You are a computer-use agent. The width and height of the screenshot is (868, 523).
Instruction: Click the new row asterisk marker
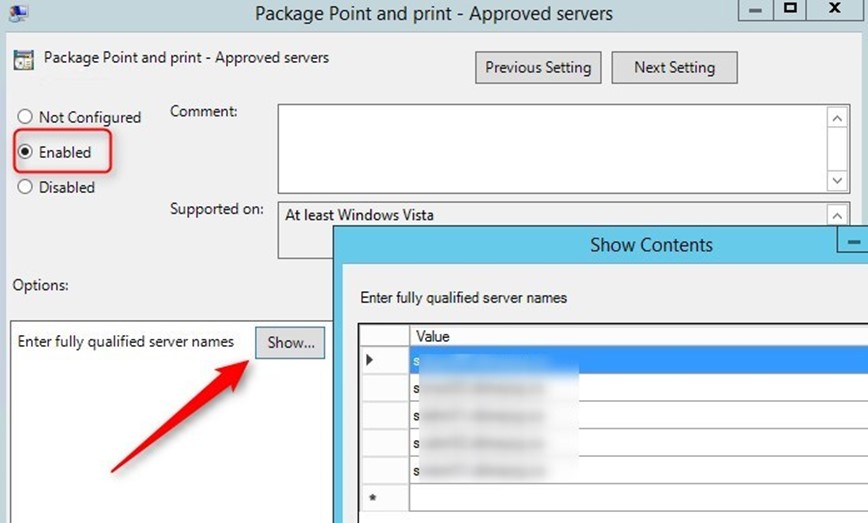pyautogui.click(x=373, y=498)
